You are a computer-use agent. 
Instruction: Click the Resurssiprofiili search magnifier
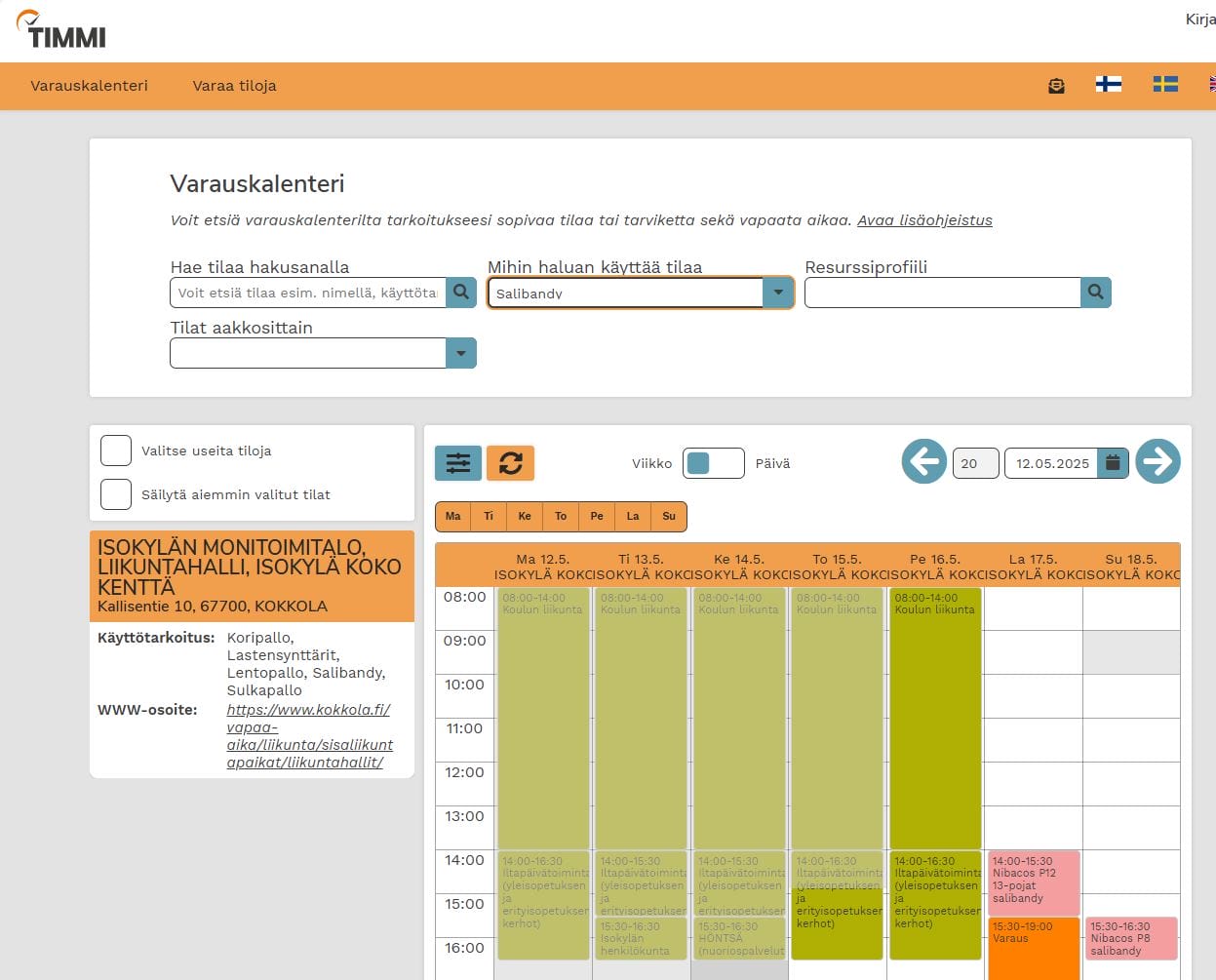(1096, 293)
